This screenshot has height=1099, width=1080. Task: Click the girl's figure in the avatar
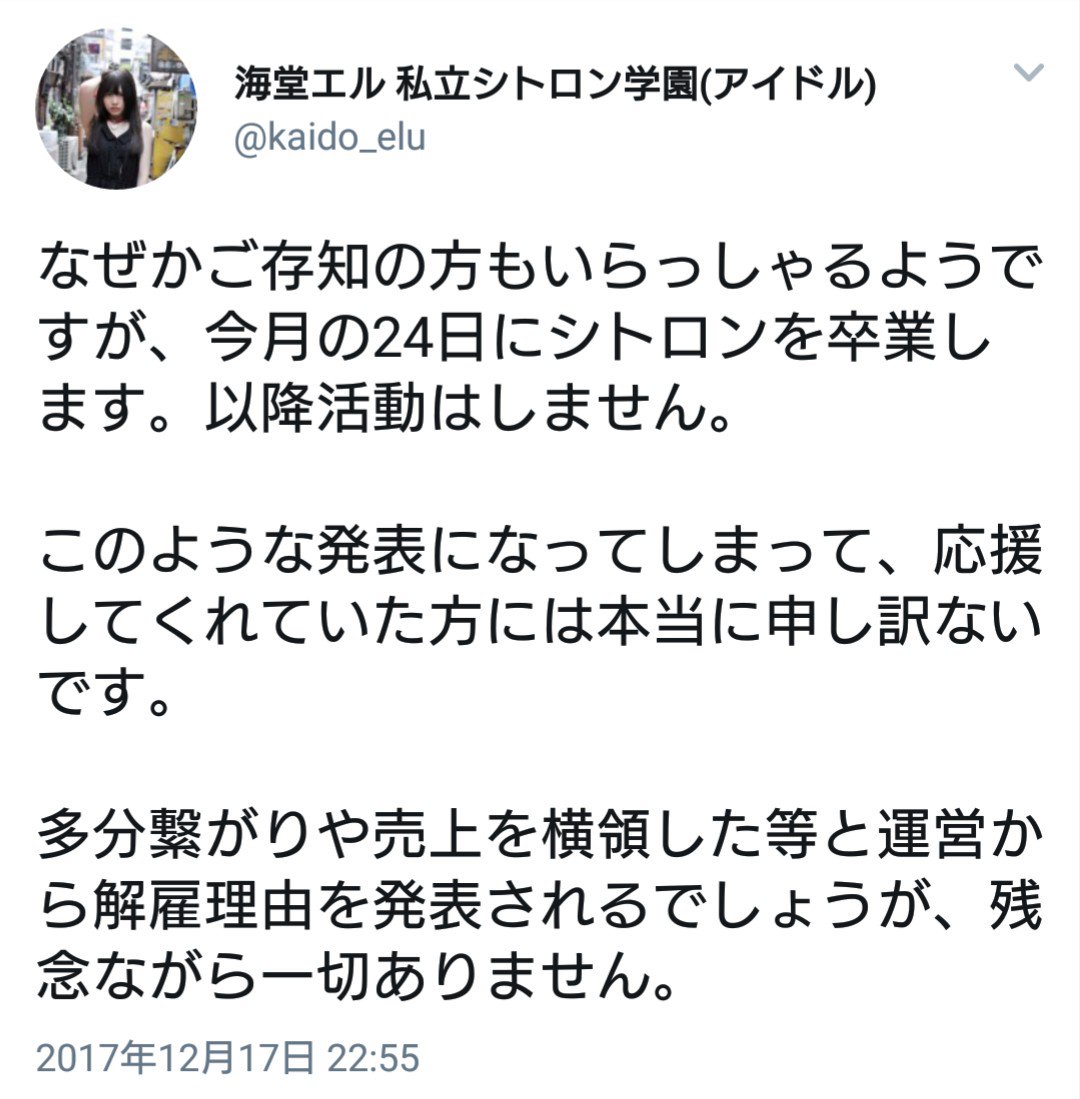pyautogui.click(x=119, y=128)
